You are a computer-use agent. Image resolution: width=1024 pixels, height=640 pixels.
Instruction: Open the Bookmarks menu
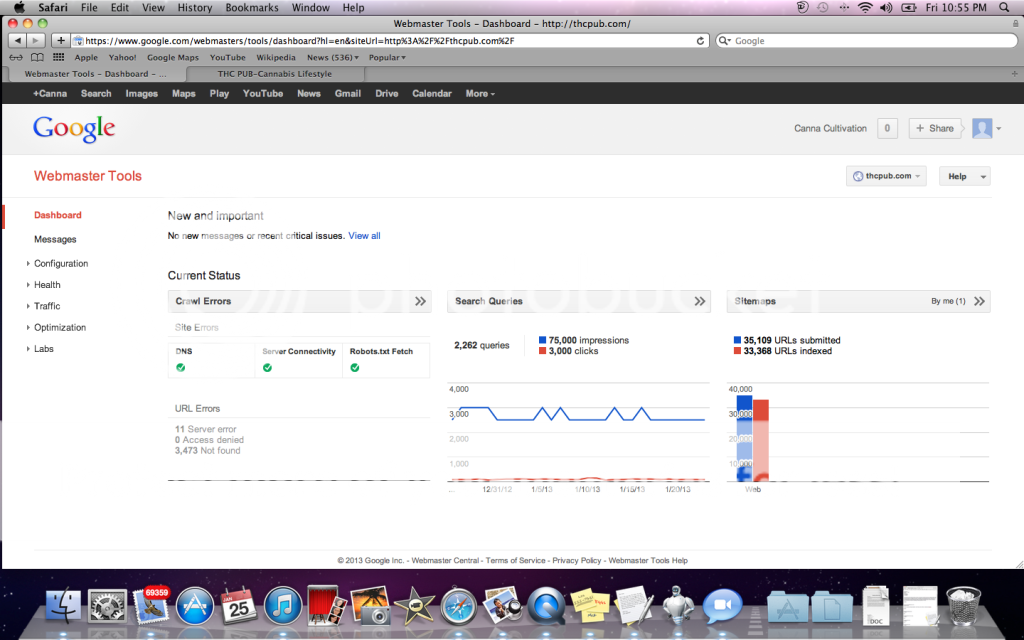(251, 8)
